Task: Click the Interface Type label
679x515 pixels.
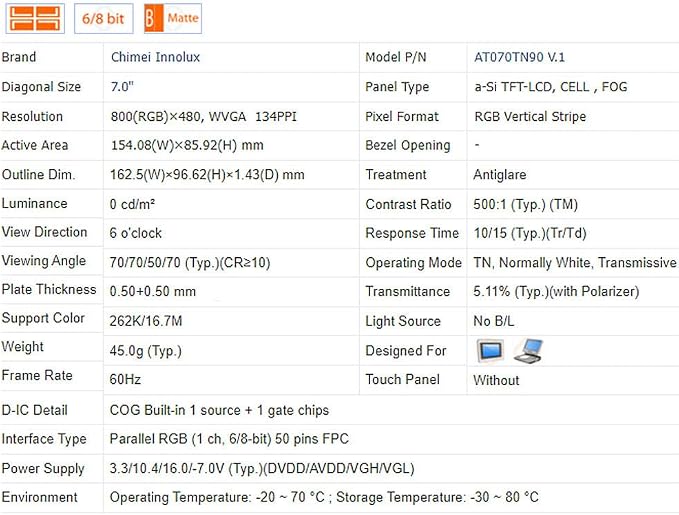Action: 44,439
